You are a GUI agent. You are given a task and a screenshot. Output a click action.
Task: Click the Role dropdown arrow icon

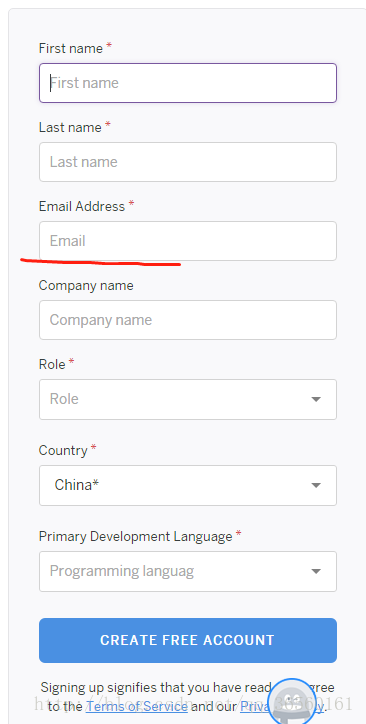tap(316, 399)
